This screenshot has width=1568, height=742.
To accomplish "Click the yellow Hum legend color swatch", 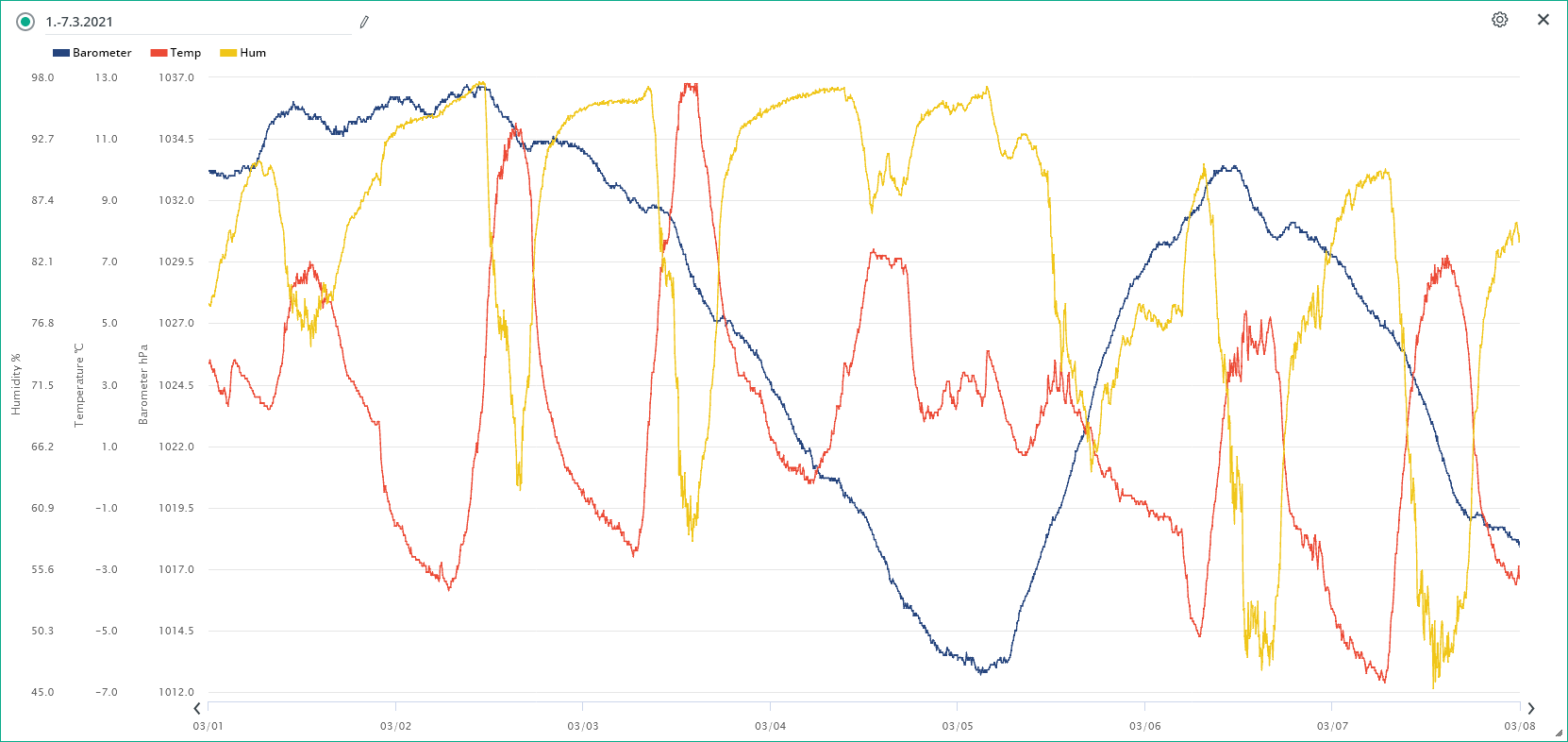I will [228, 53].
